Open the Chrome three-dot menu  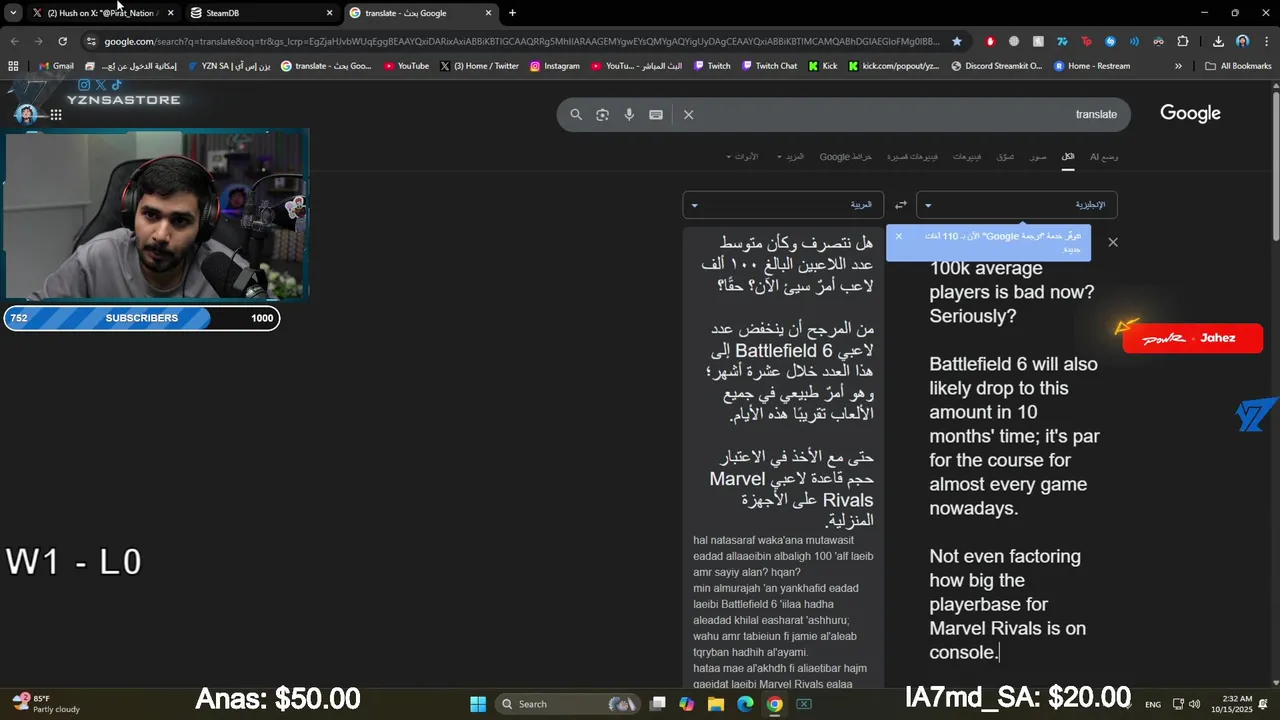pyautogui.click(x=1265, y=41)
